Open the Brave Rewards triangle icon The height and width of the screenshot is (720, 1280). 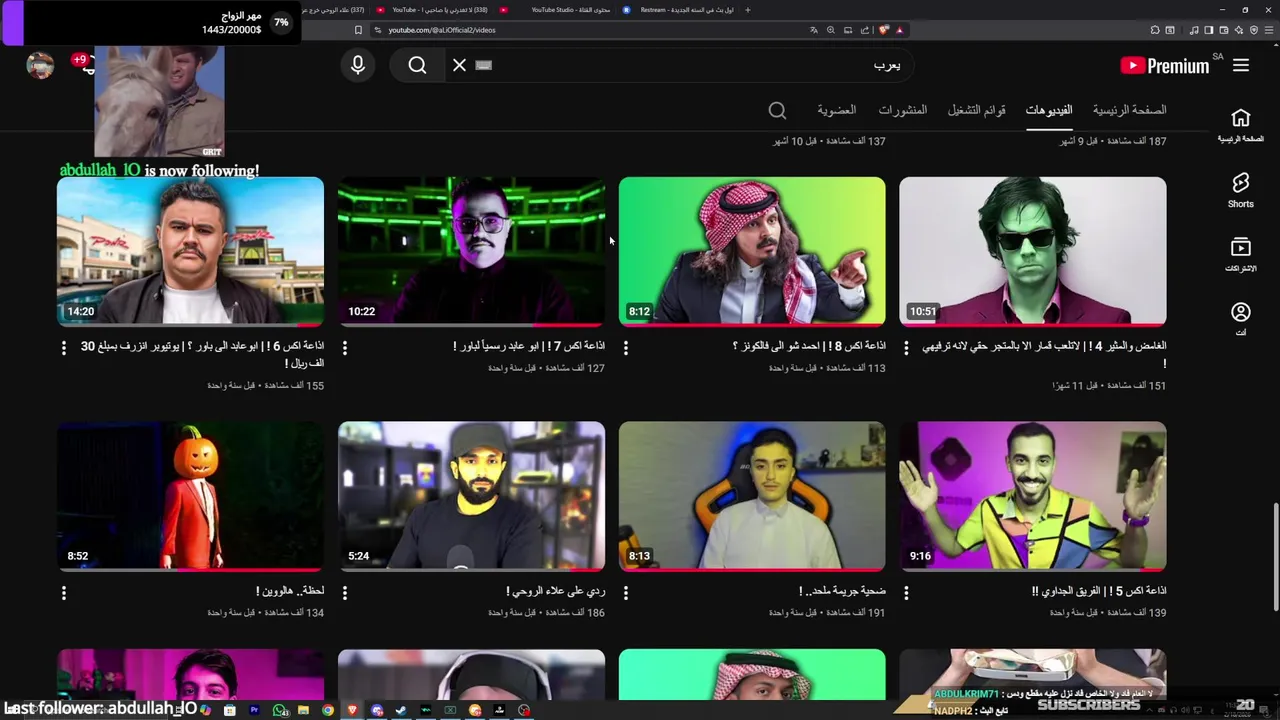(900, 30)
